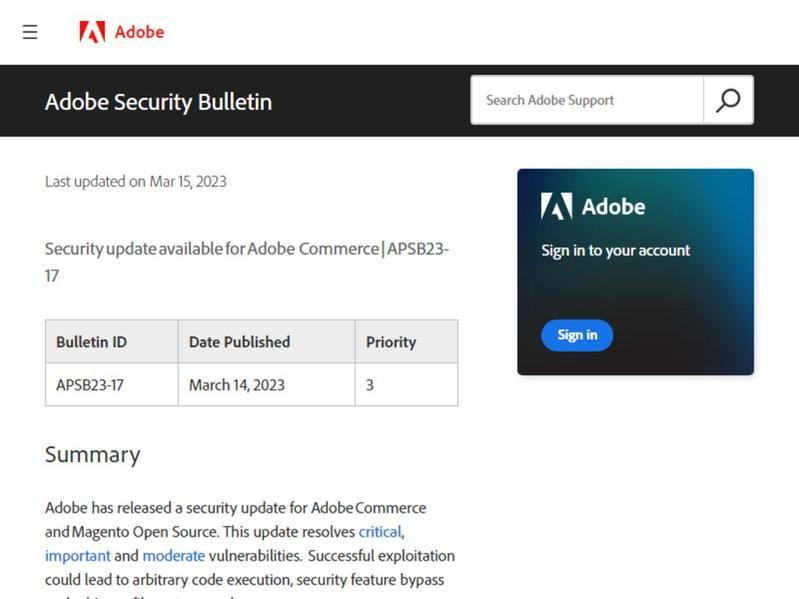This screenshot has width=799, height=599.
Task: Open the hamburger navigation menu
Action: [30, 32]
